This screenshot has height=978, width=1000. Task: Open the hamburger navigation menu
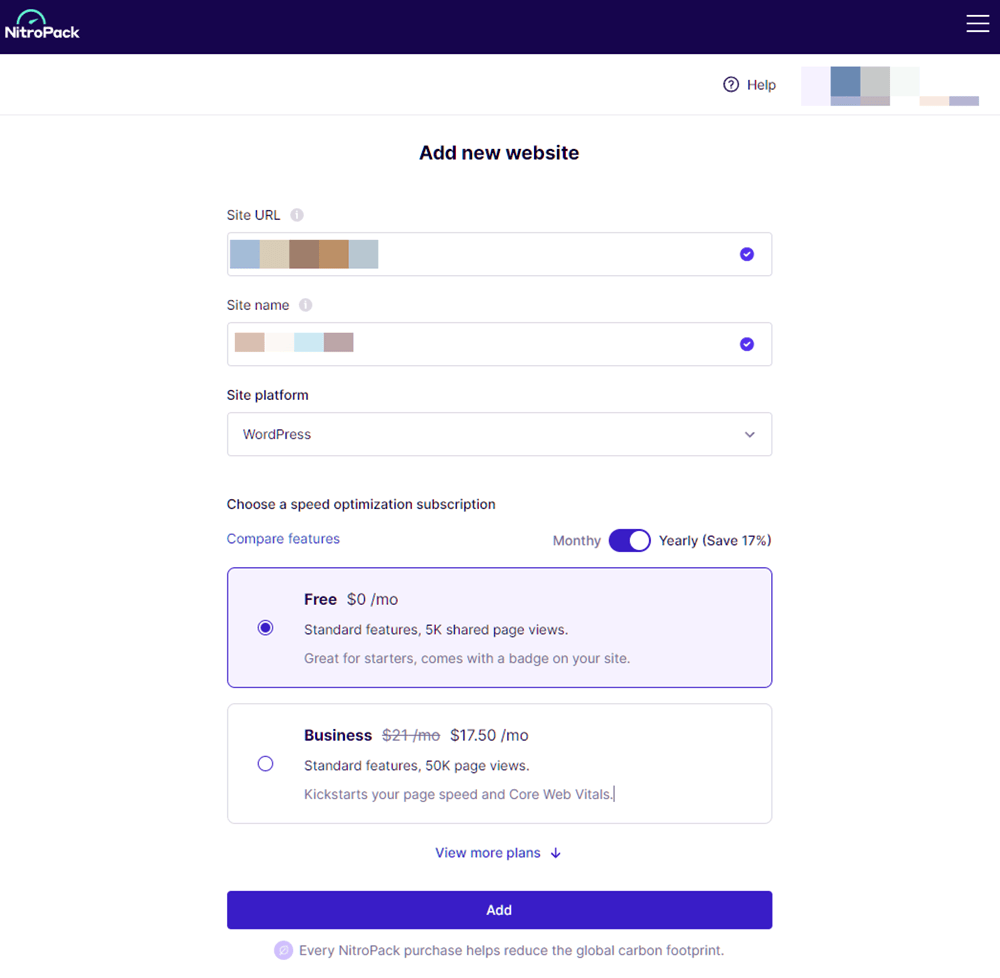click(977, 24)
